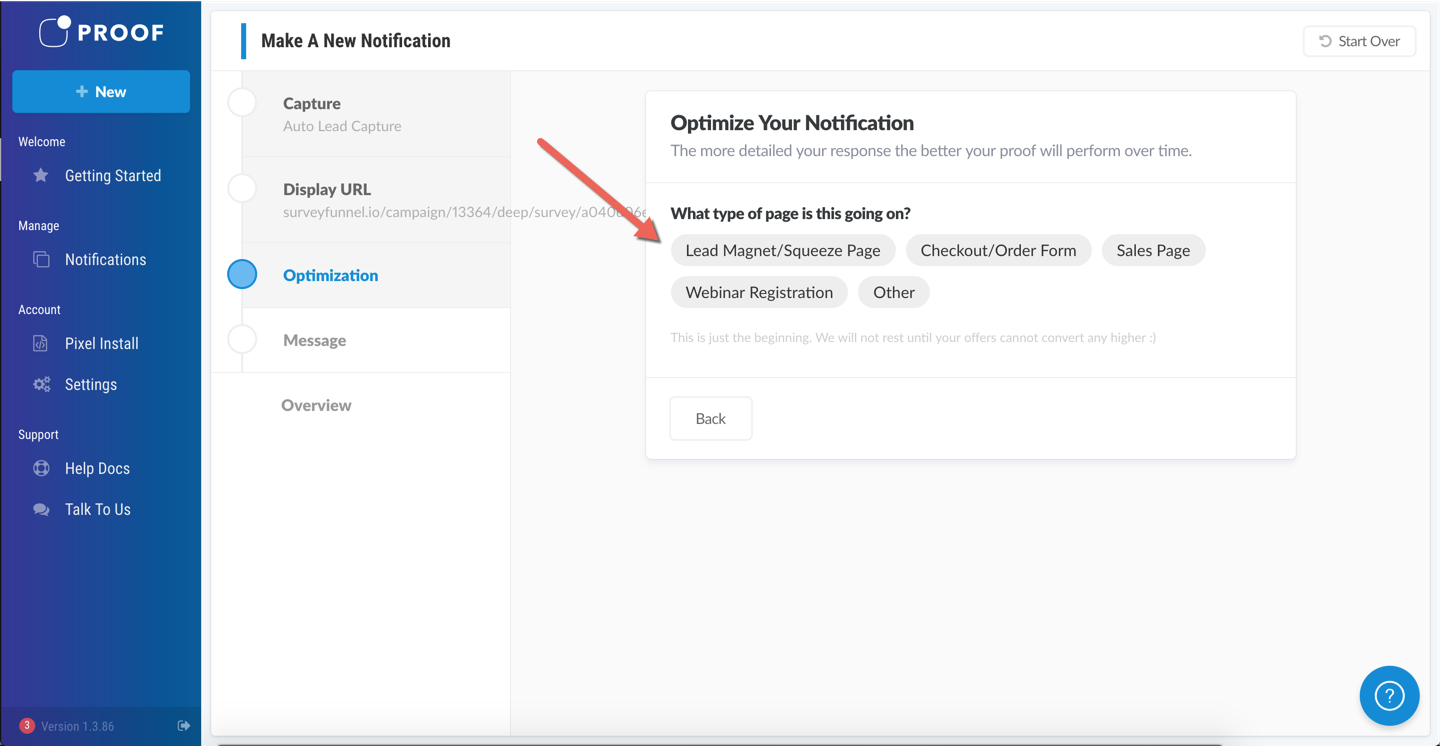Create a new notification with New button

pyautogui.click(x=101, y=92)
